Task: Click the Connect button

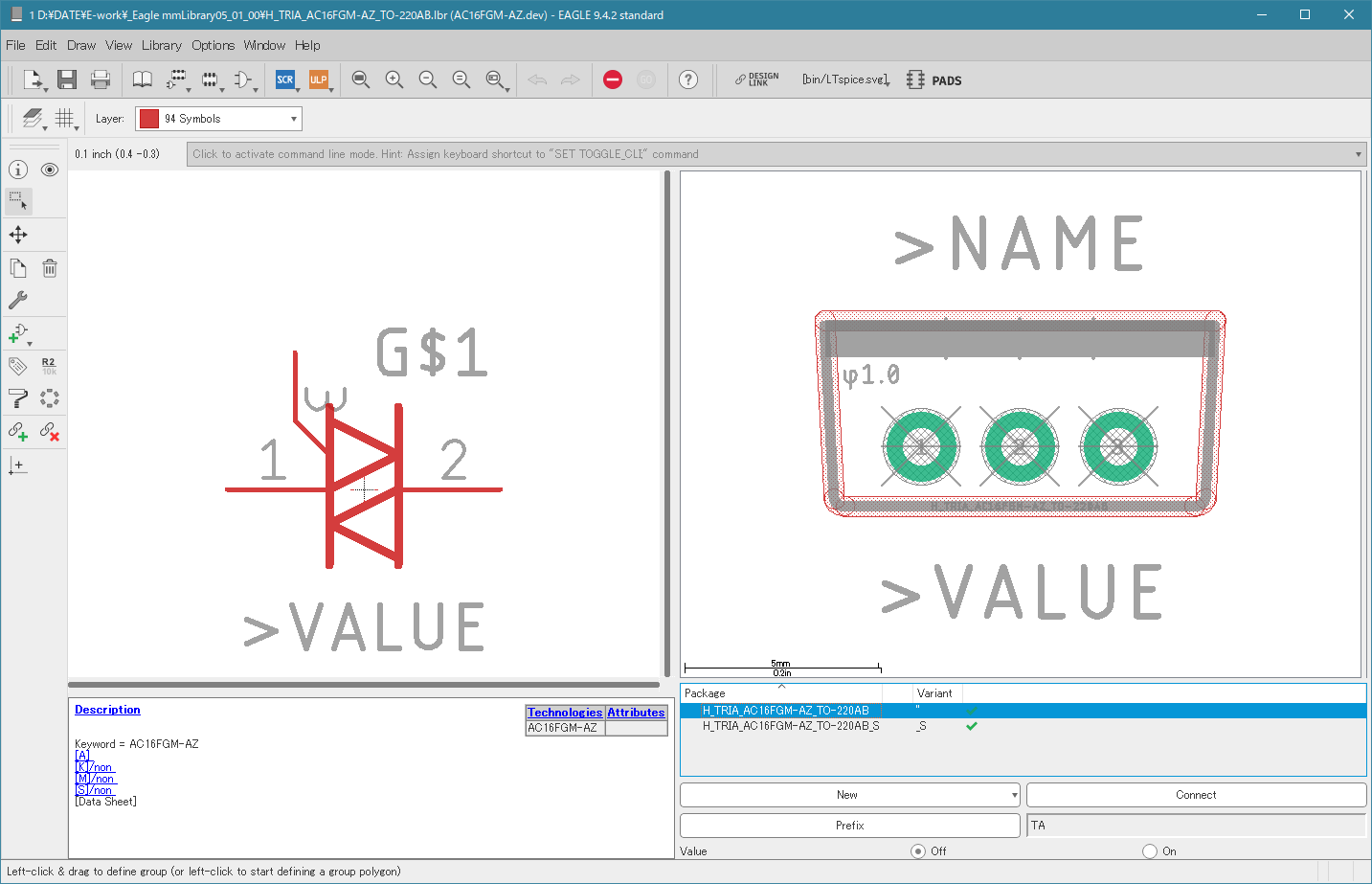Action: (1196, 795)
